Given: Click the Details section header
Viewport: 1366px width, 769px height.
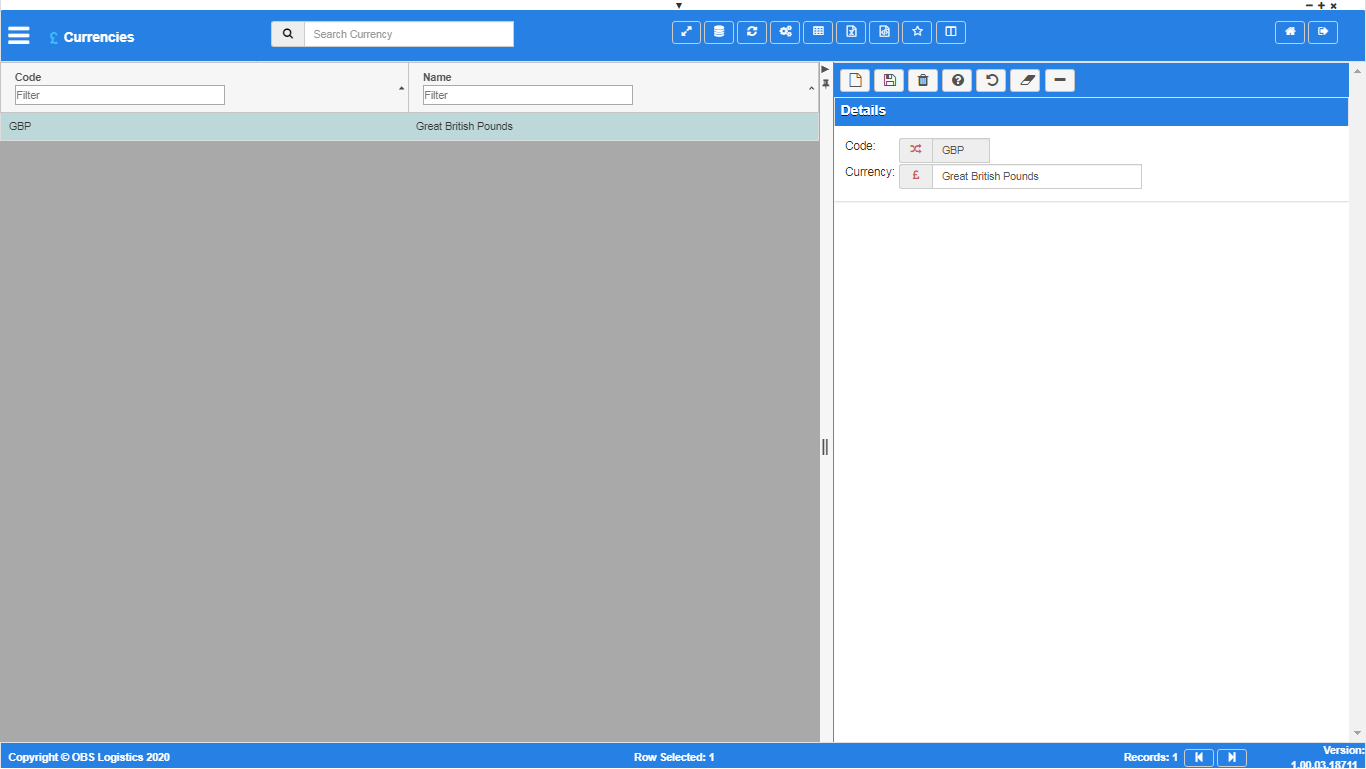Looking at the screenshot, I should 1092,111.
